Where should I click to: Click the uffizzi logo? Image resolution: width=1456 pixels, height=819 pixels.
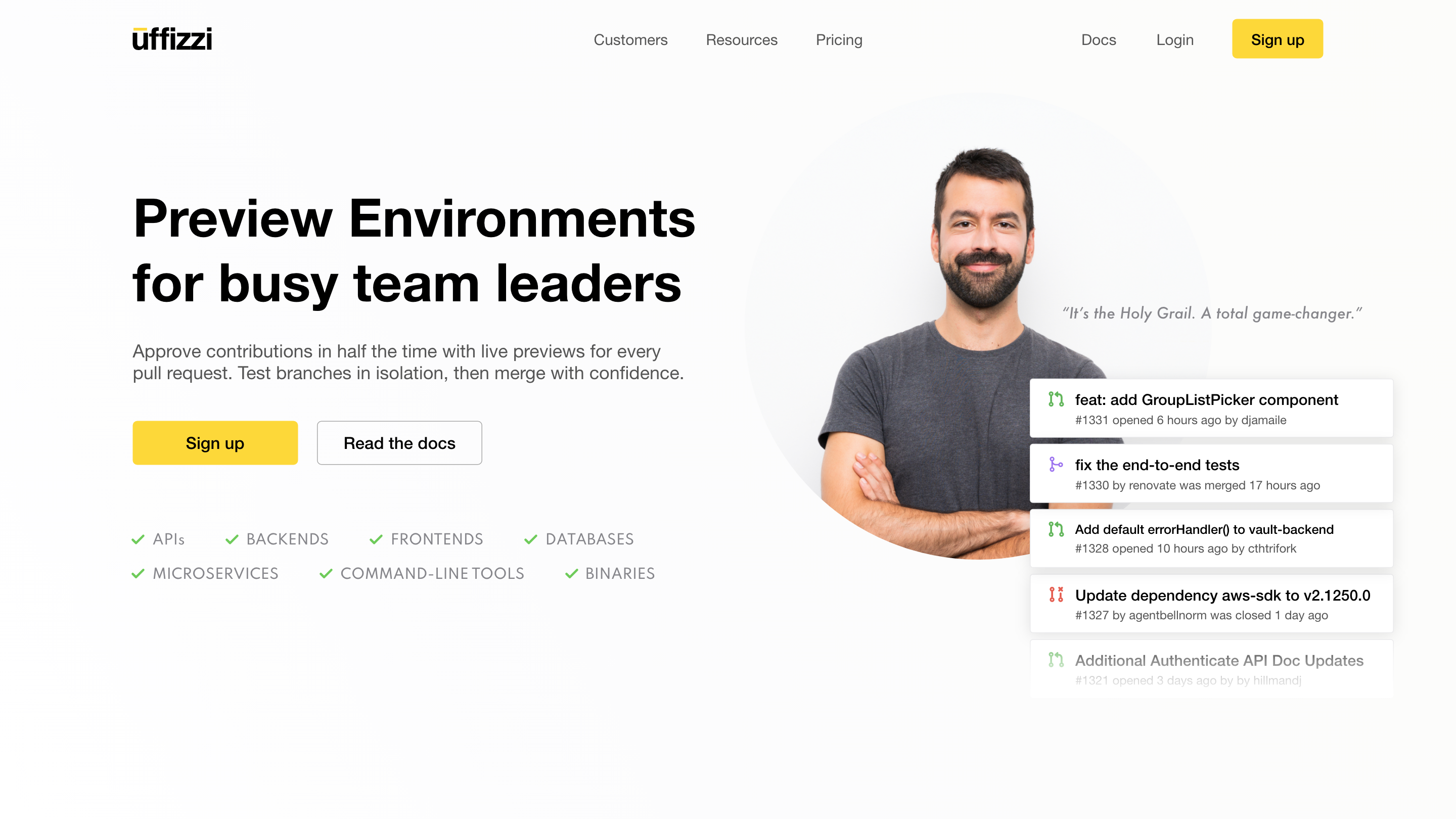point(172,38)
